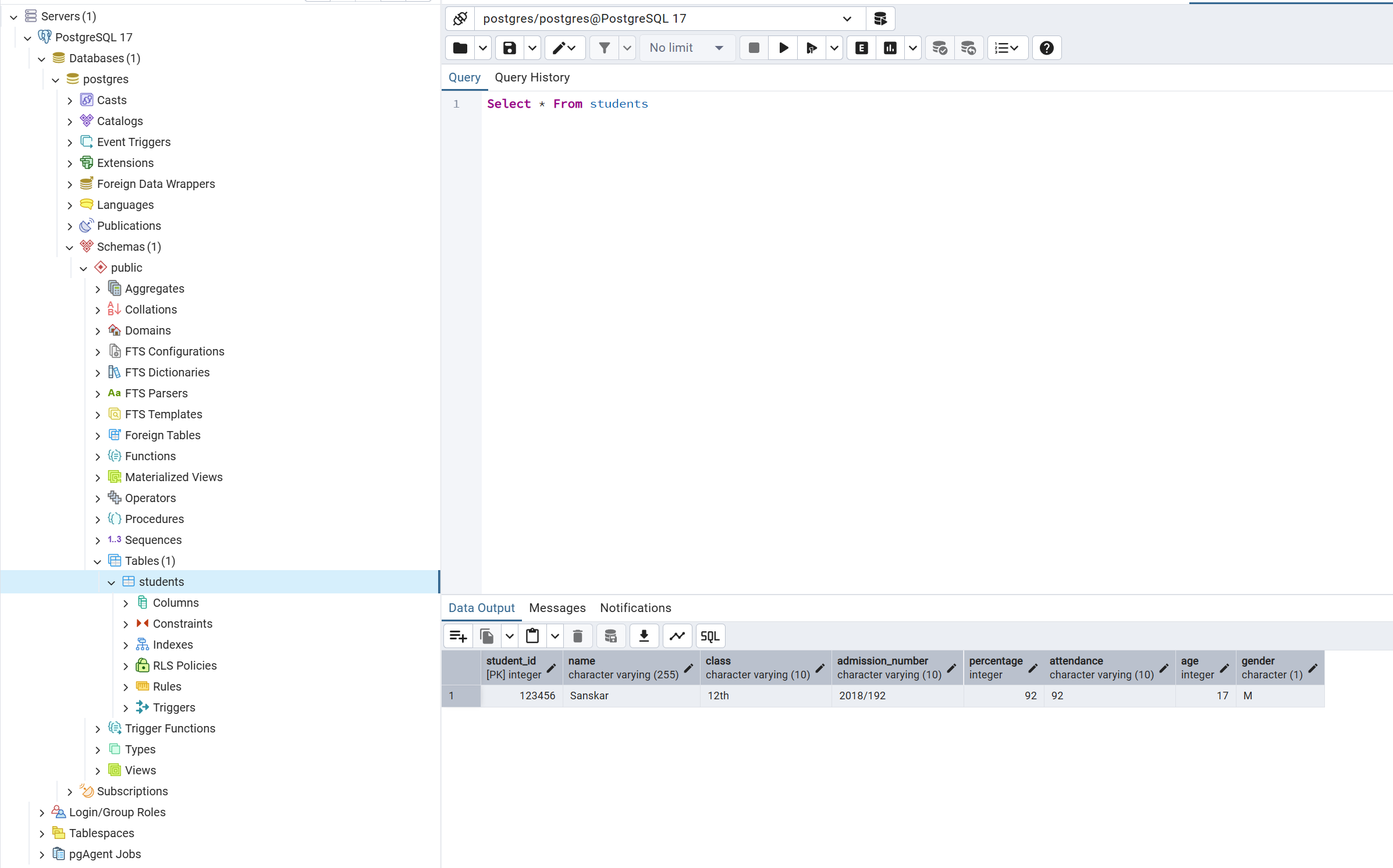1393x868 pixels.
Task: Toggle the connection status icon
Action: tap(460, 19)
